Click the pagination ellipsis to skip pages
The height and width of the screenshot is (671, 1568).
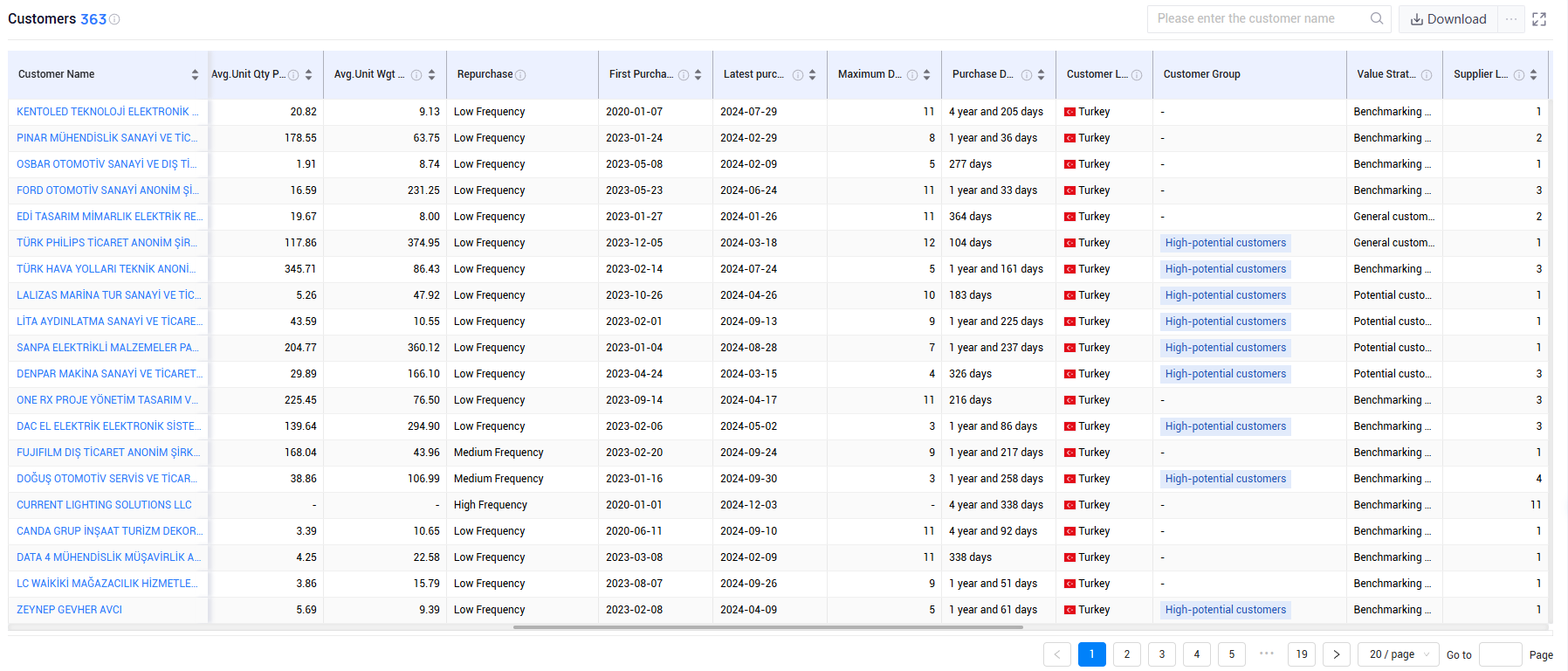point(1267,653)
